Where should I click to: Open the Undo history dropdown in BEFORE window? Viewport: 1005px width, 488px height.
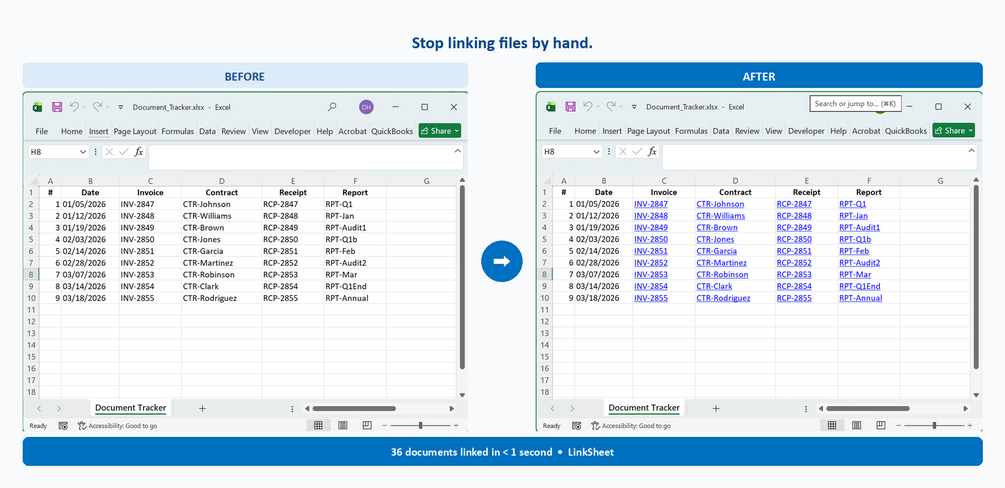point(84,107)
